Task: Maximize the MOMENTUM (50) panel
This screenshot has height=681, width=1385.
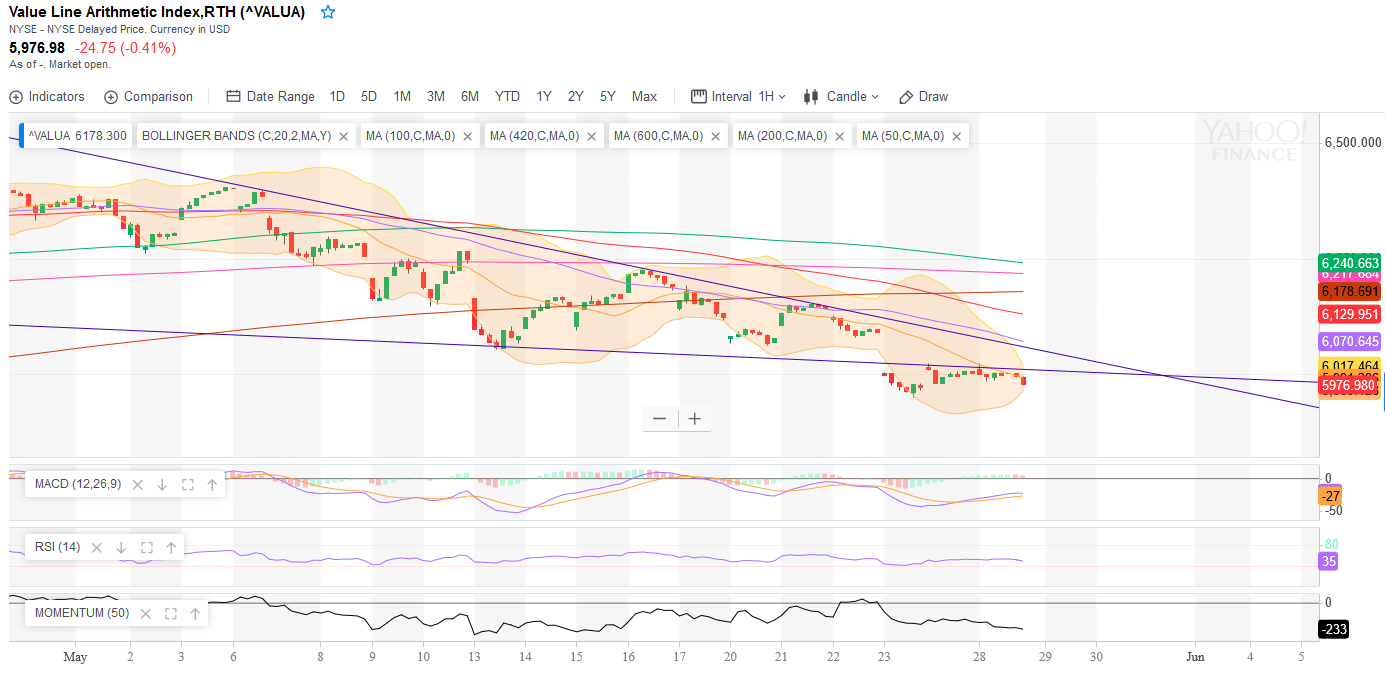Action: 170,613
